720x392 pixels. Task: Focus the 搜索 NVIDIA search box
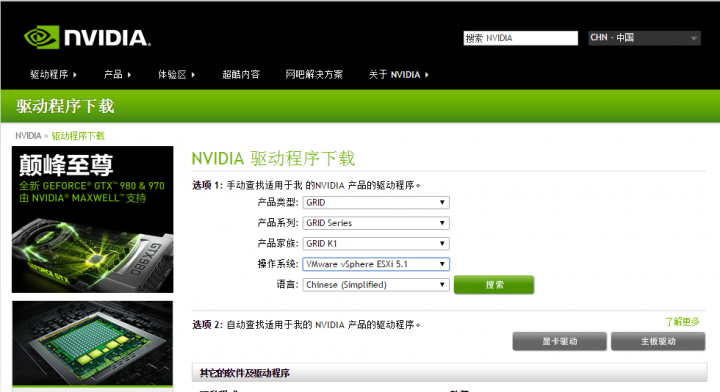click(520, 38)
